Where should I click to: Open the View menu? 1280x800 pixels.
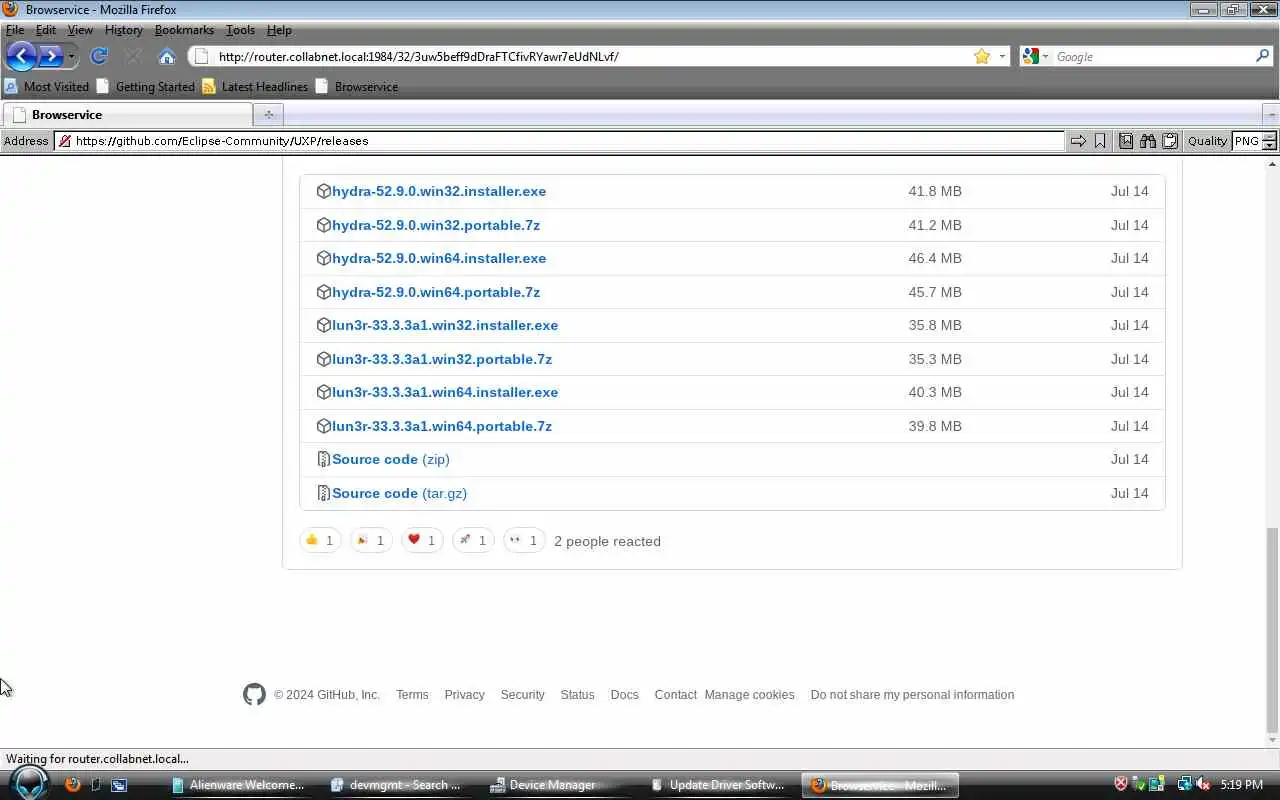pos(80,30)
